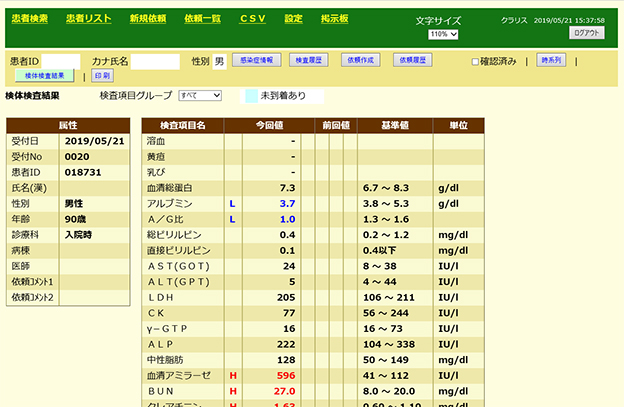Click the 依頼履歴 button
Viewport: 624px width, 407px height.
[413, 61]
